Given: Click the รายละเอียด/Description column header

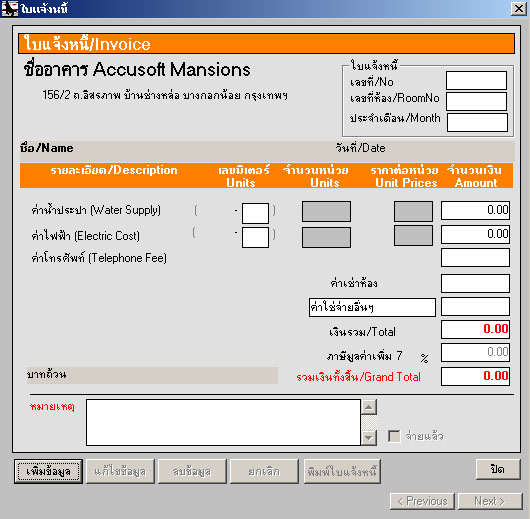Looking at the screenshot, I should click(114, 170).
